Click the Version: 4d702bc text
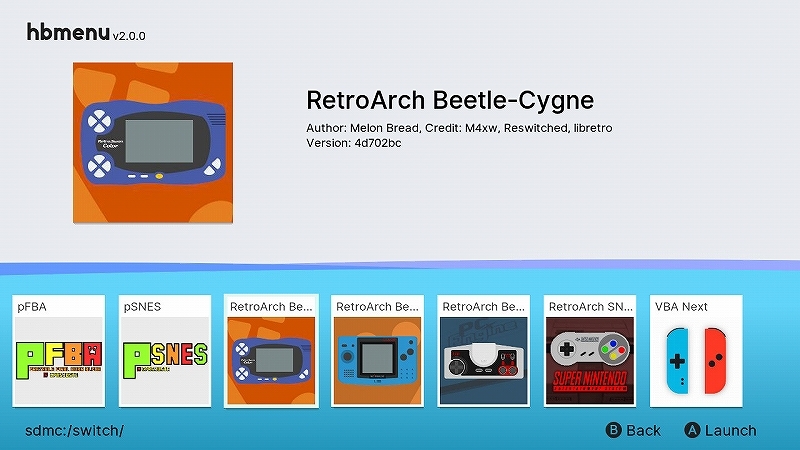The width and height of the screenshot is (800, 450). 354,143
